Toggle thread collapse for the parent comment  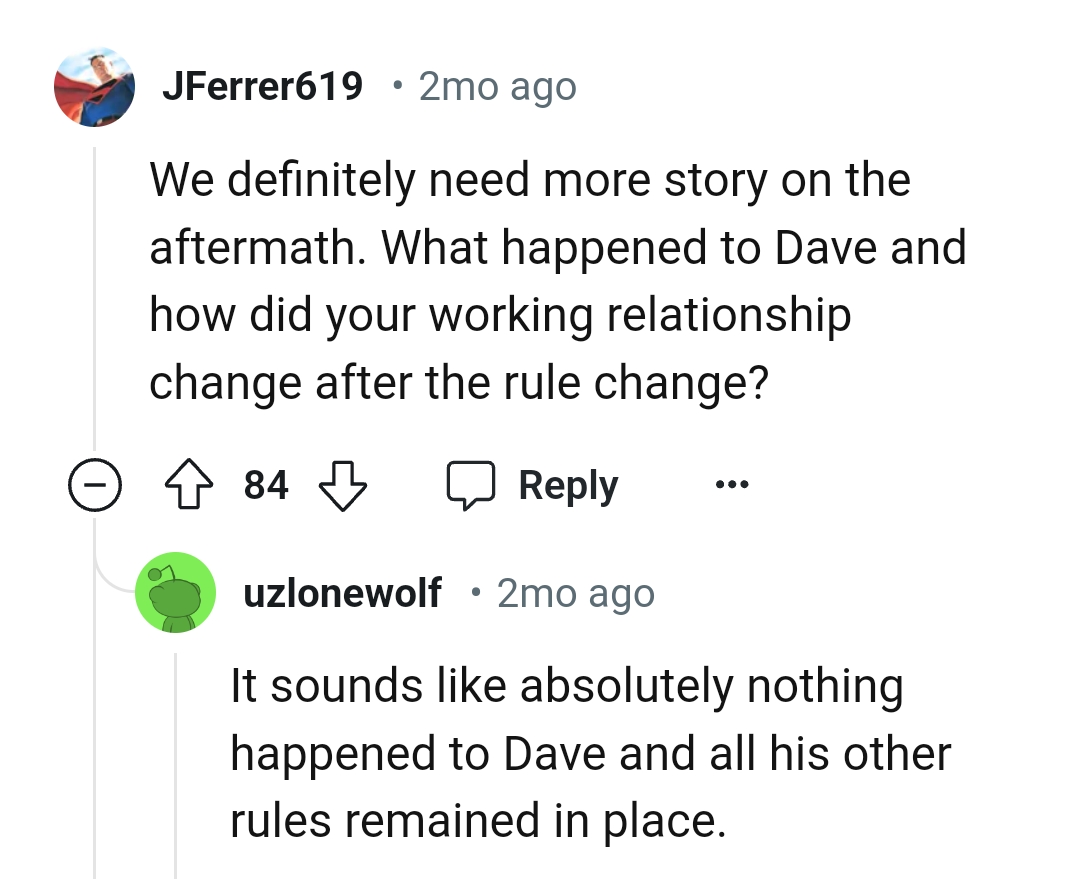[x=95, y=484]
